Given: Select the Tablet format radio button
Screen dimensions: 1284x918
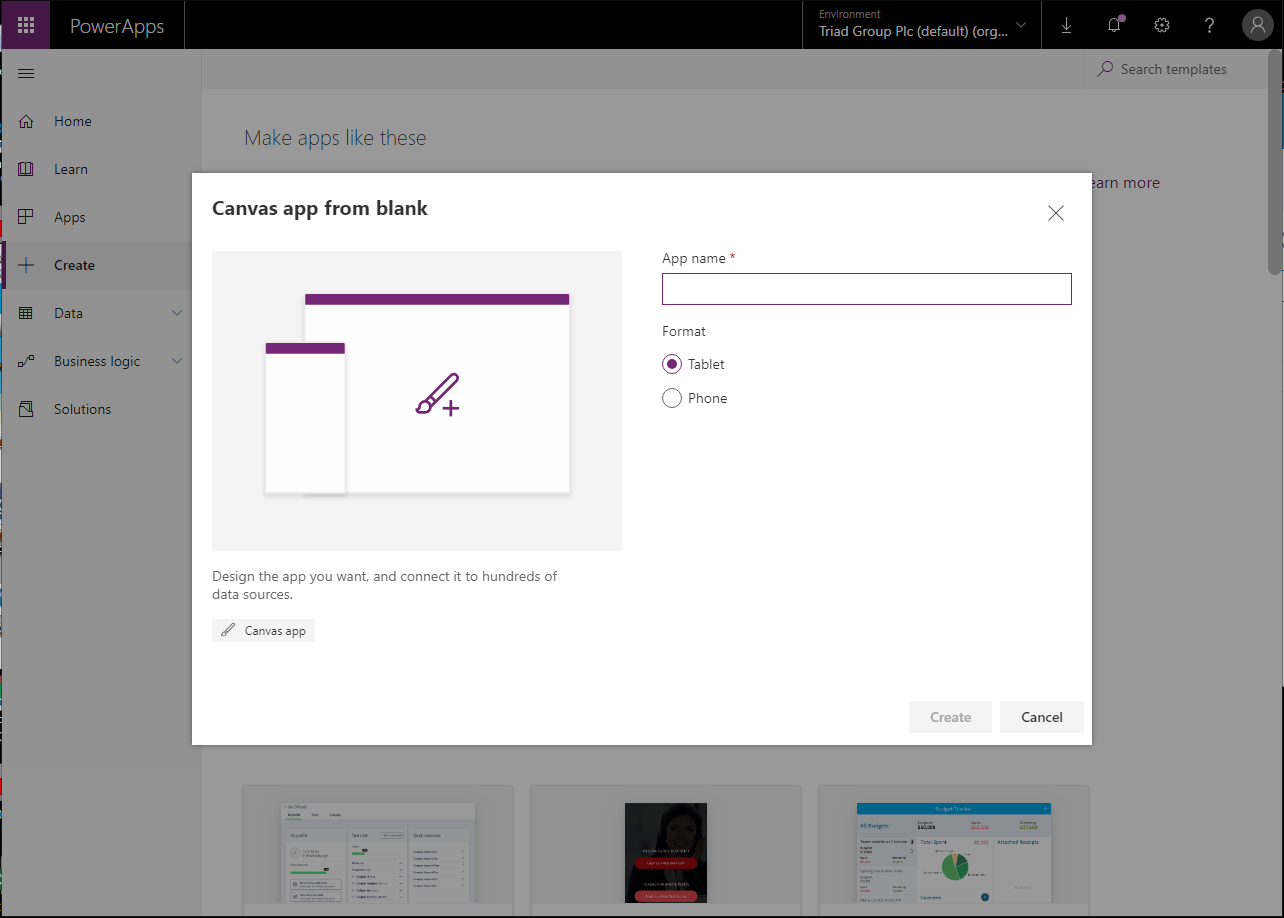Looking at the screenshot, I should pos(672,364).
